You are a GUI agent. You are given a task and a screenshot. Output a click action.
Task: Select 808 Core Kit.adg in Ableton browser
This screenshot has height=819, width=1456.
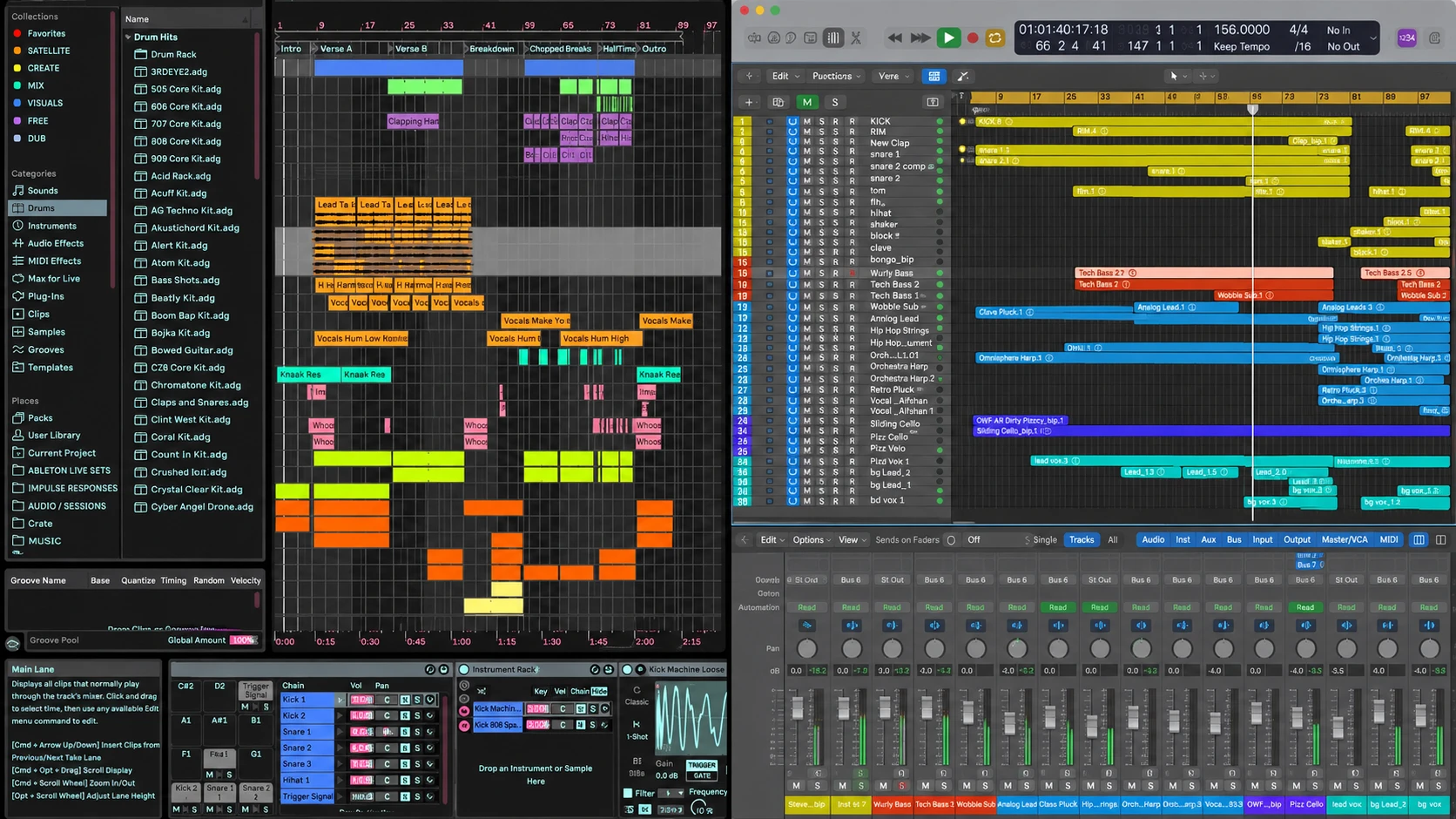tap(185, 141)
